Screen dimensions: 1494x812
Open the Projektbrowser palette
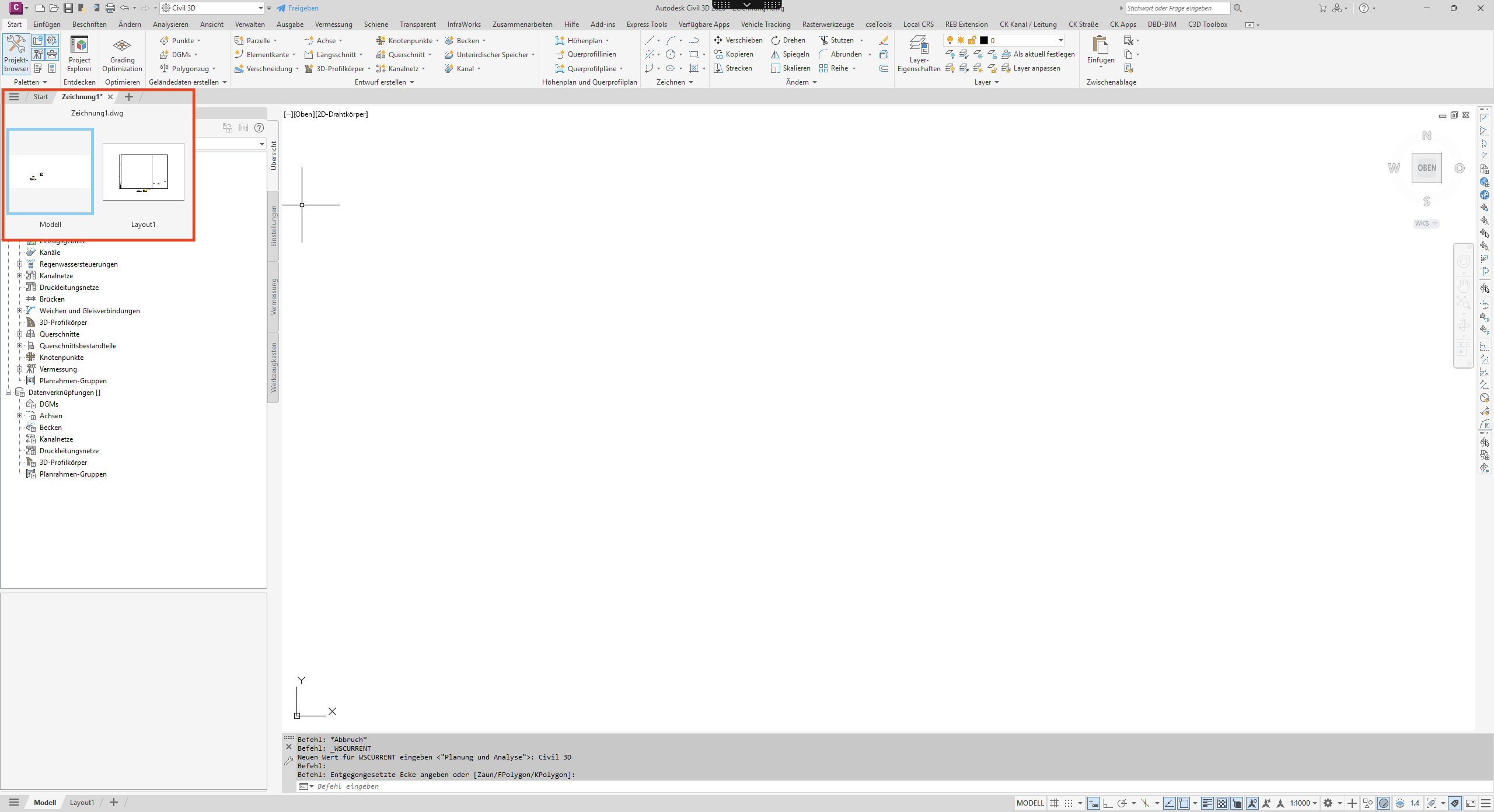pyautogui.click(x=16, y=54)
